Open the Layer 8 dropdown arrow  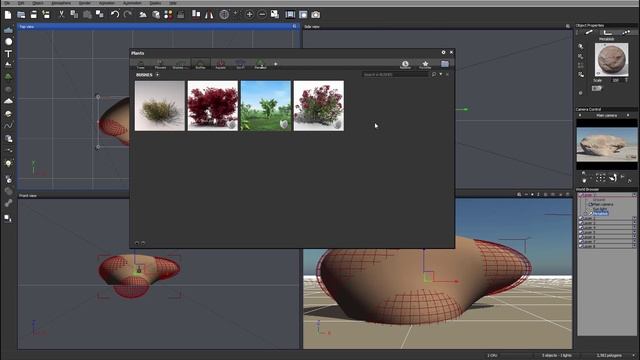(634, 246)
